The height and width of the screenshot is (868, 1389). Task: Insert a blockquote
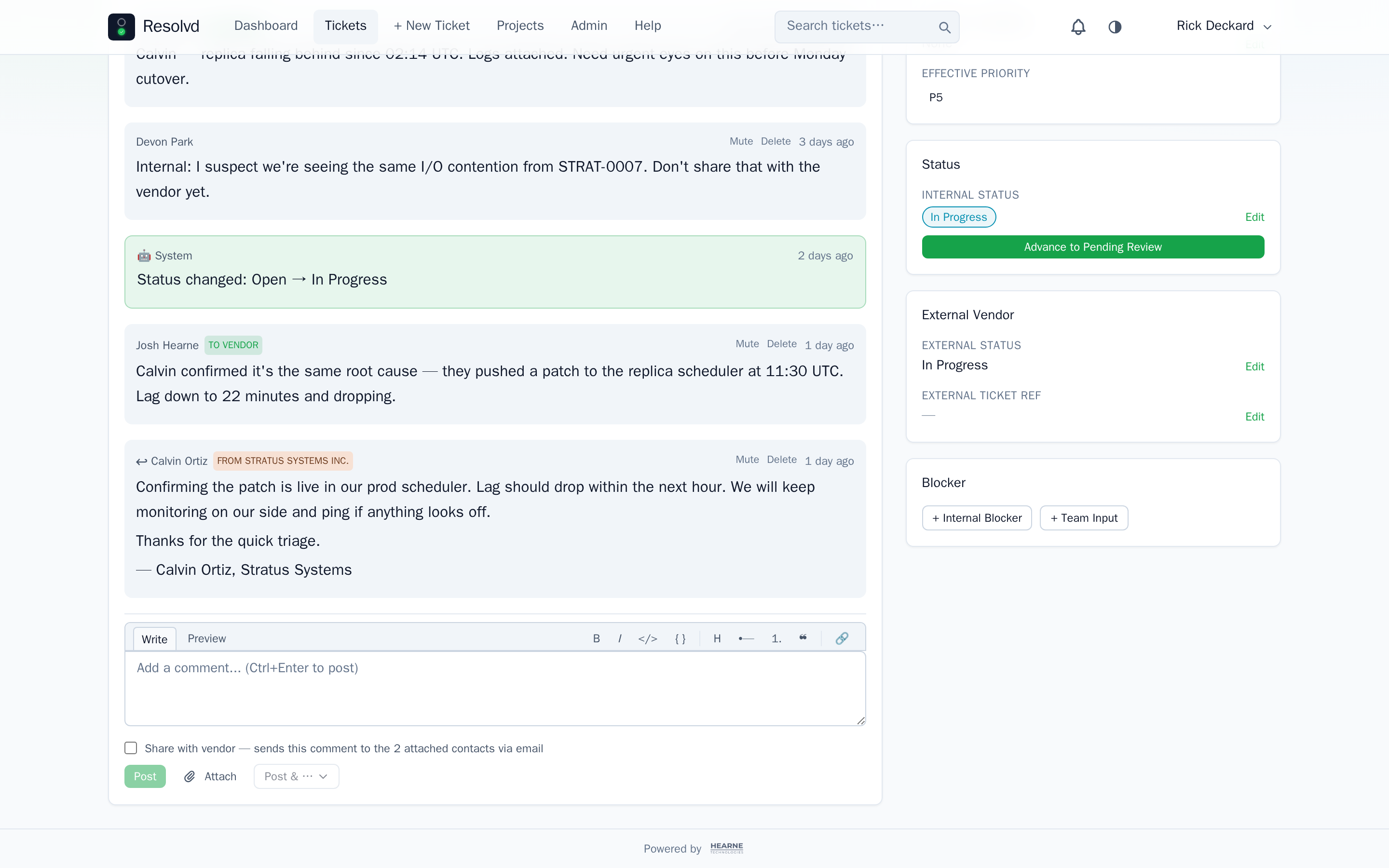803,638
